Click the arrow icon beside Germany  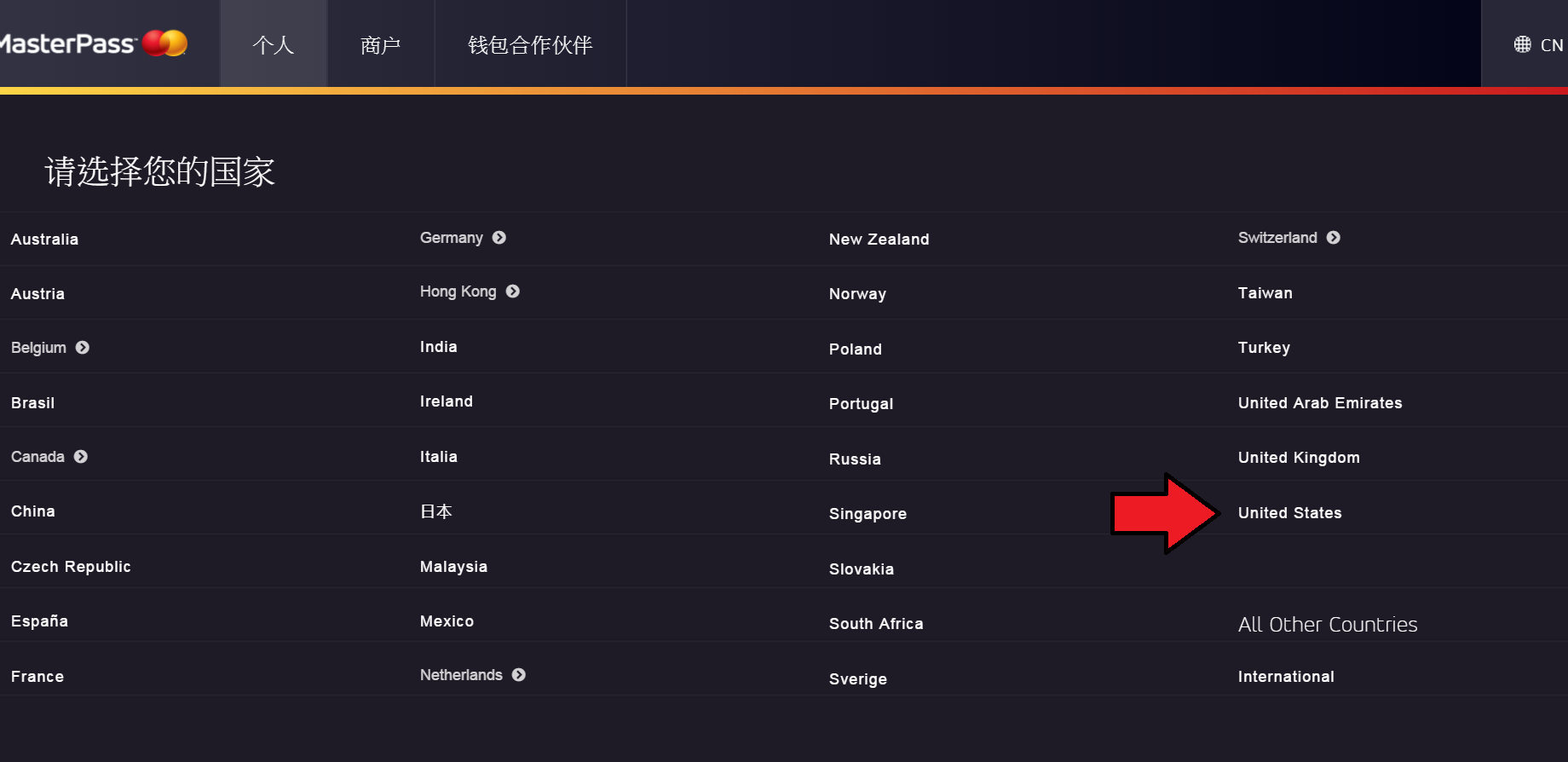(499, 238)
